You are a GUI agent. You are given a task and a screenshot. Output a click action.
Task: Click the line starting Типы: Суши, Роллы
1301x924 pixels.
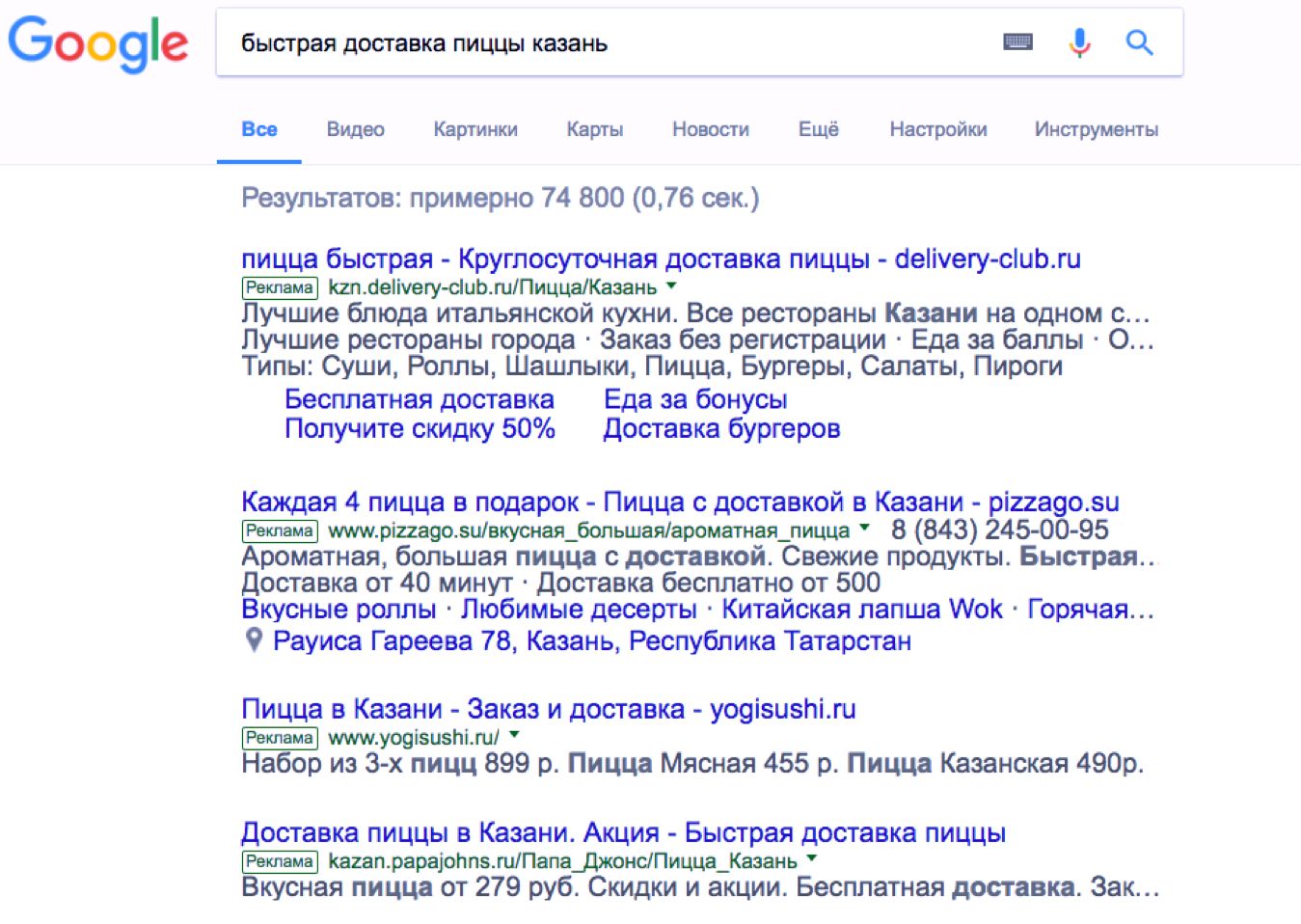[652, 367]
